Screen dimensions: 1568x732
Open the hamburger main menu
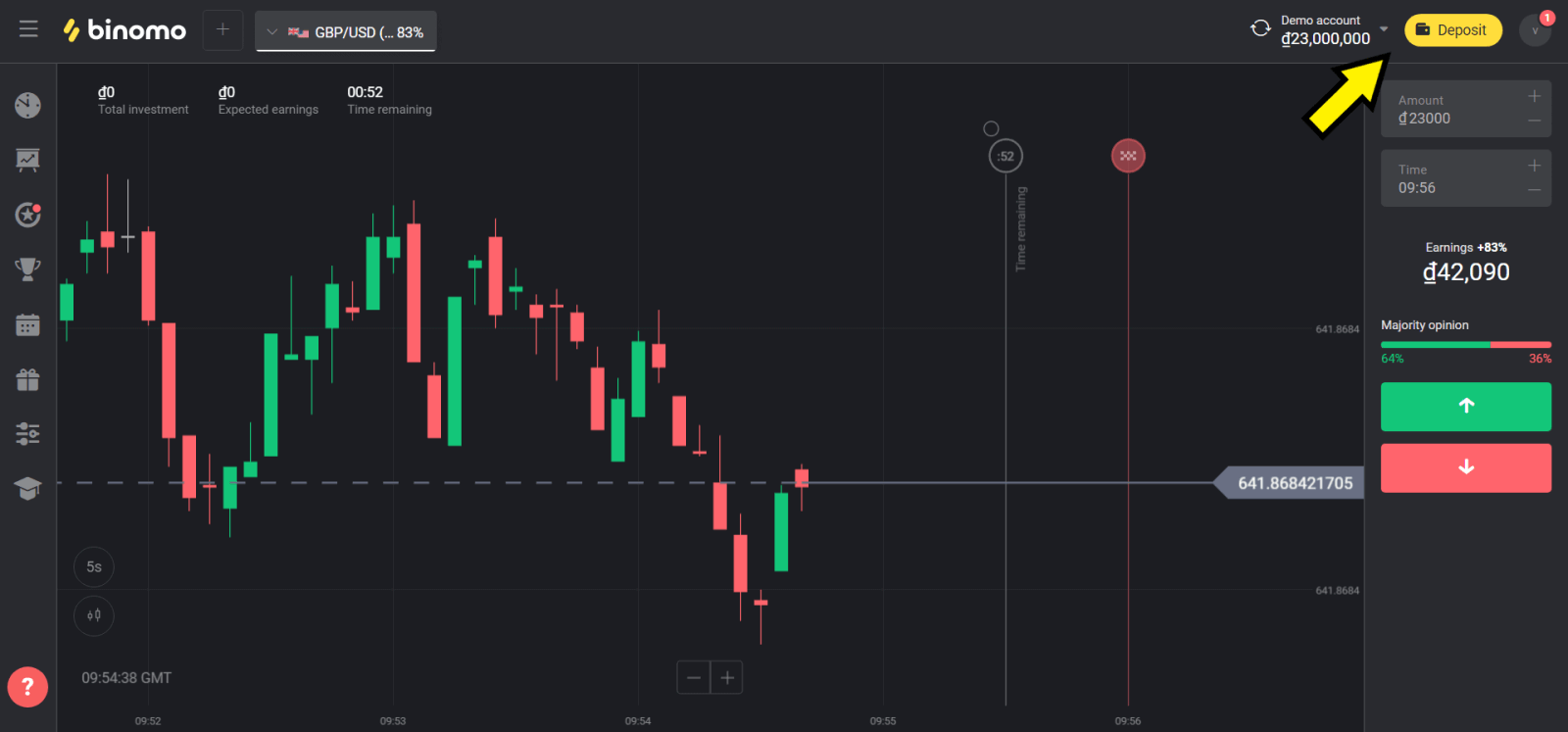[28, 29]
